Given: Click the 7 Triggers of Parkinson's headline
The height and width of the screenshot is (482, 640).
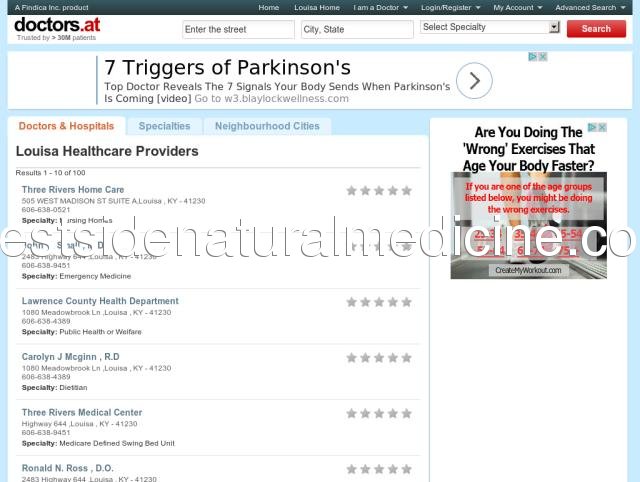Looking at the screenshot, I should point(227,67).
